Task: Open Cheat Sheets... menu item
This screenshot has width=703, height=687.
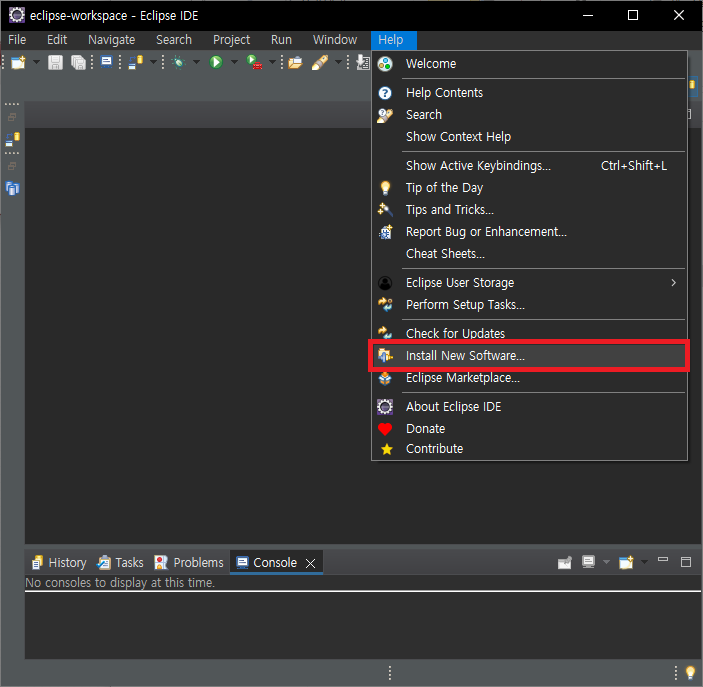Action: 529,254
